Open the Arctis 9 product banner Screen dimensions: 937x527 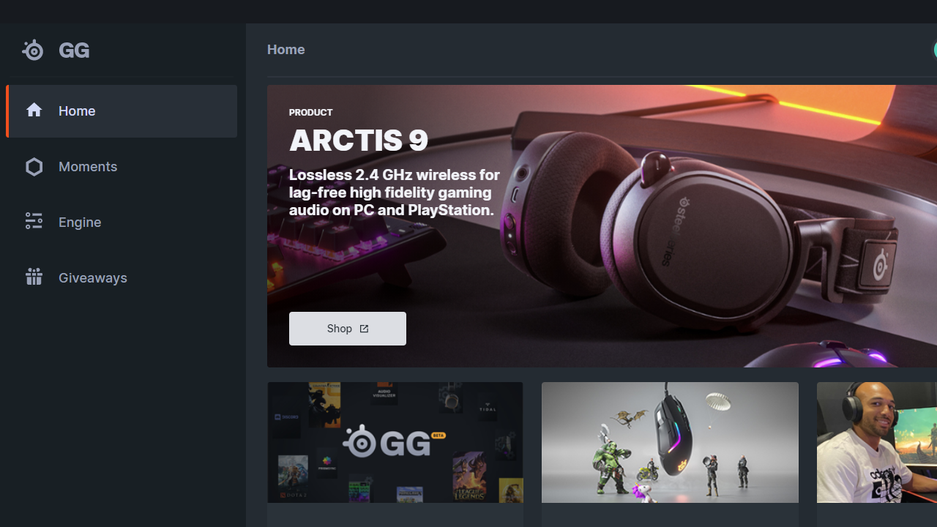tap(602, 226)
